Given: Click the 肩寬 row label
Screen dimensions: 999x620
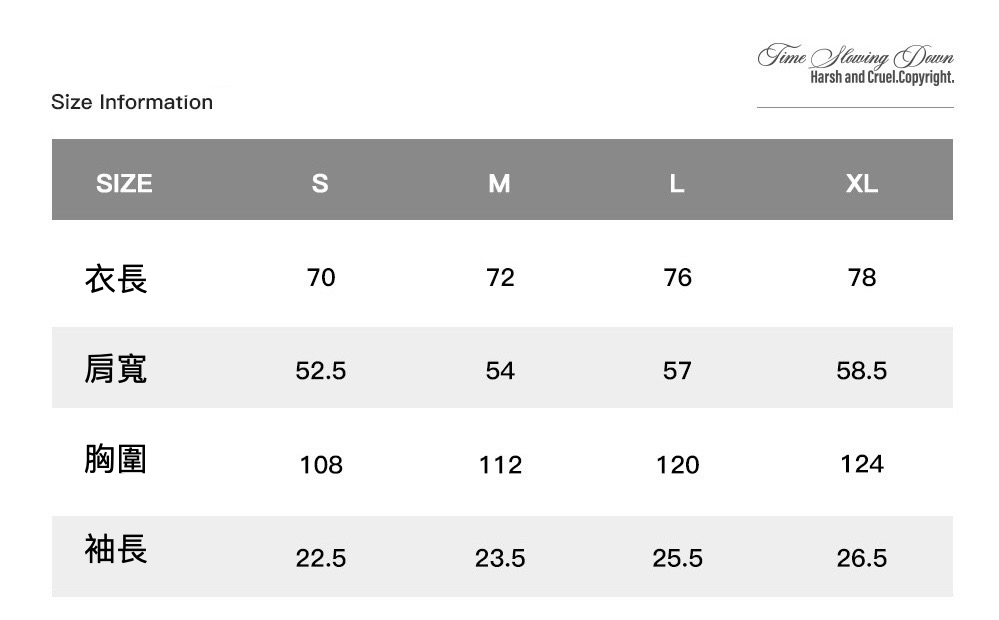Looking at the screenshot, I should 116,369.
